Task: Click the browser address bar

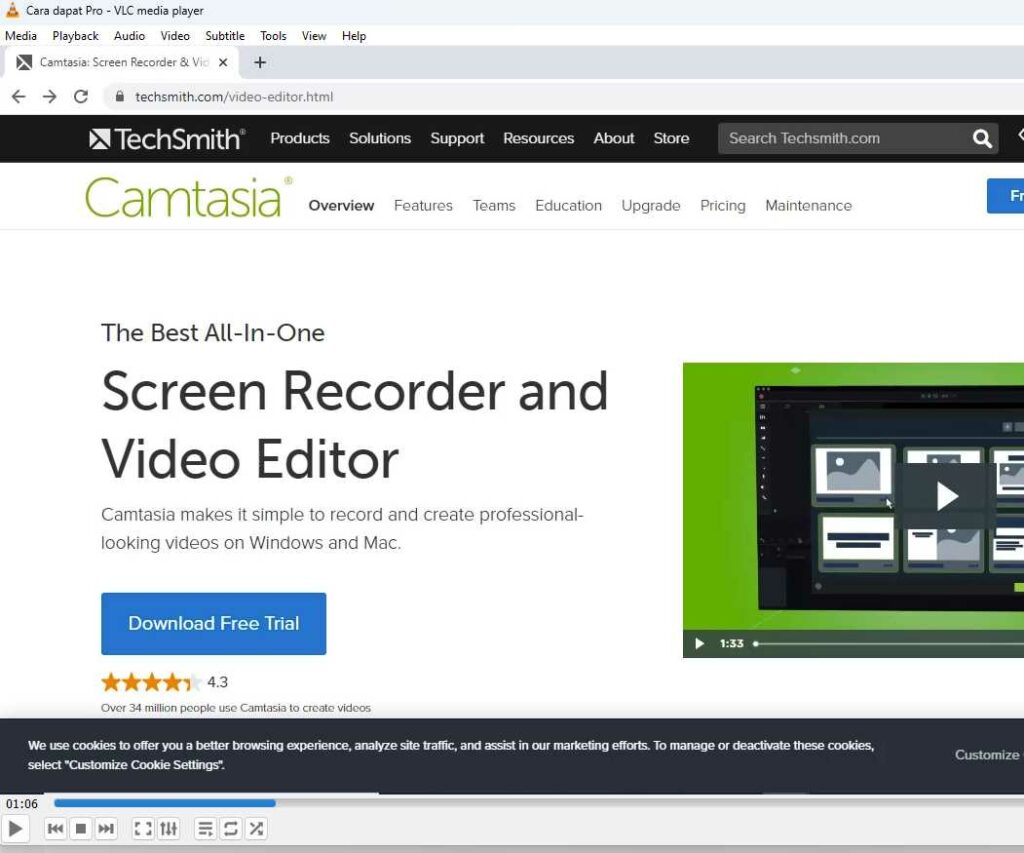Action: pos(300,97)
